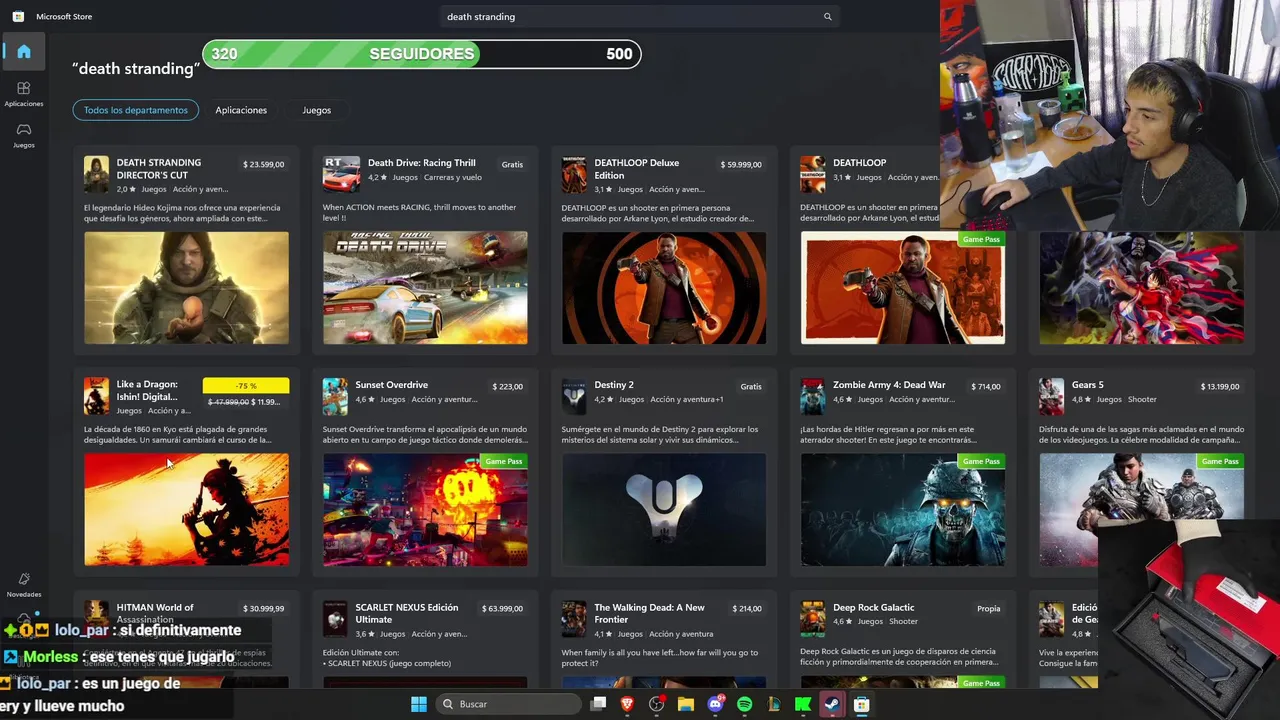Image resolution: width=1280 pixels, height=720 pixels.
Task: Click the SCARLET NEXUS app icon
Action: click(x=335, y=618)
